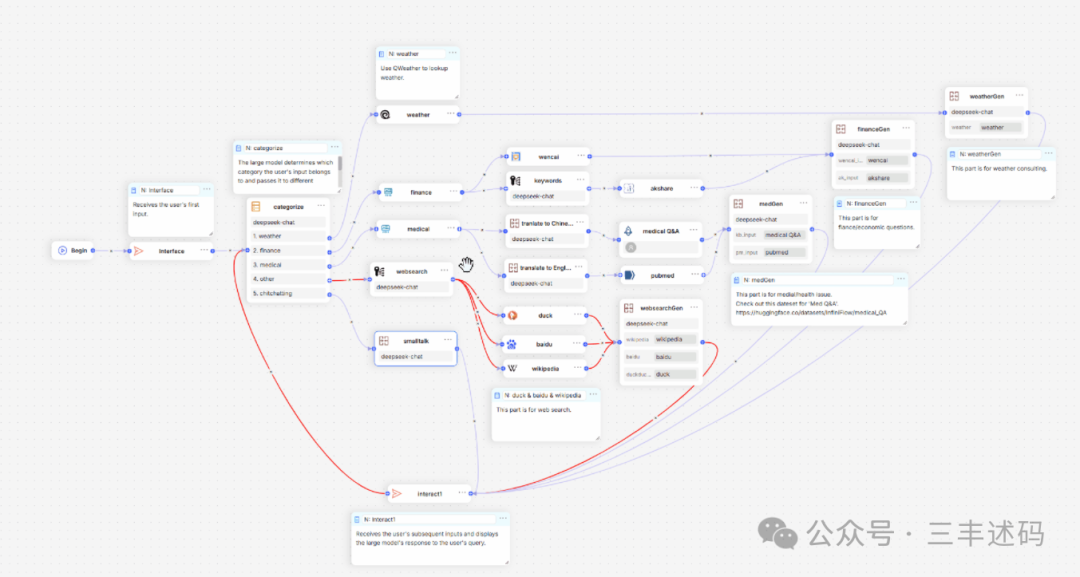The width and height of the screenshot is (1080, 577).
Task: Click the icon on the financeGen node
Action: (840, 129)
